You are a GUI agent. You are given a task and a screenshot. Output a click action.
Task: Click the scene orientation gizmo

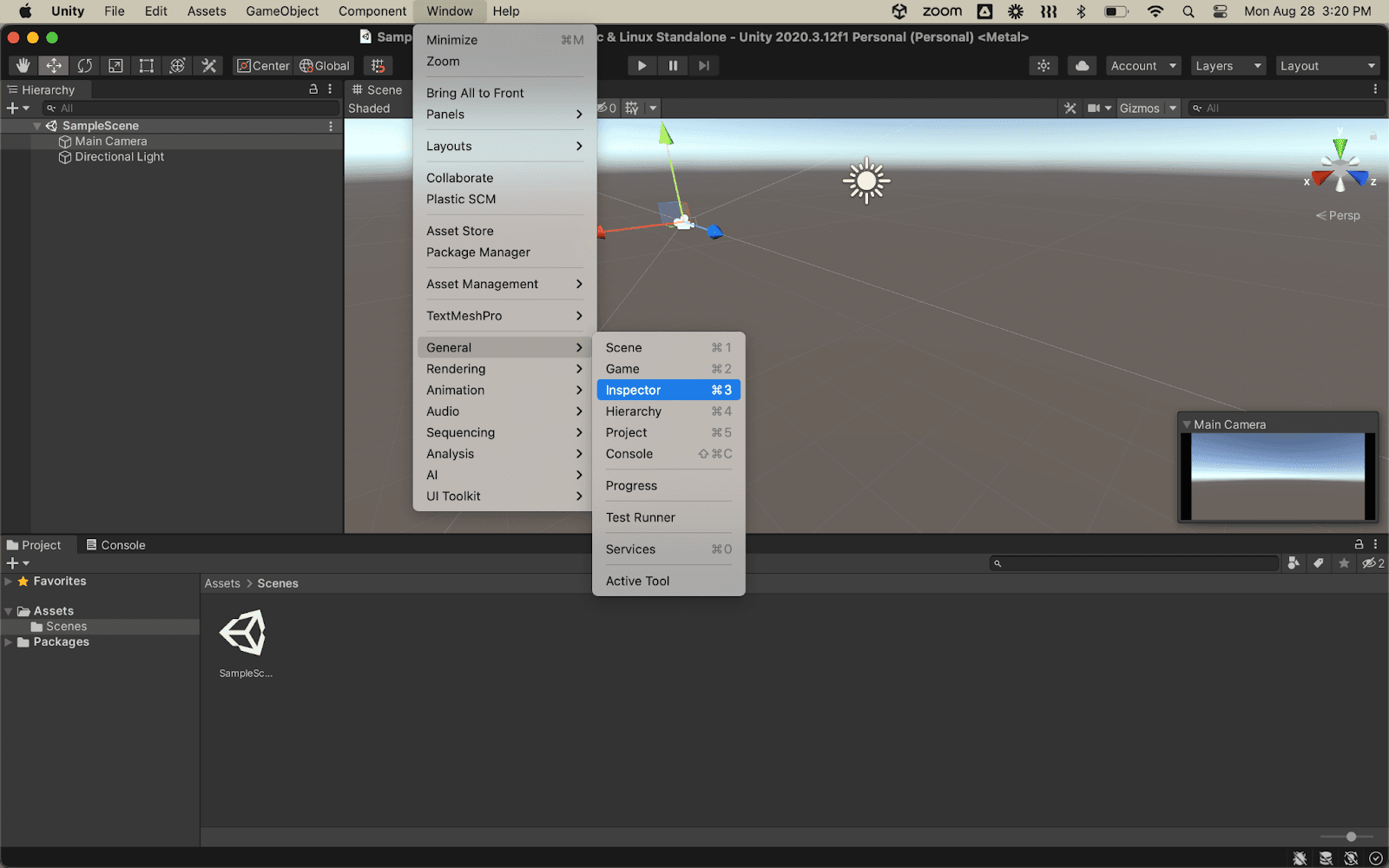pyautogui.click(x=1340, y=167)
